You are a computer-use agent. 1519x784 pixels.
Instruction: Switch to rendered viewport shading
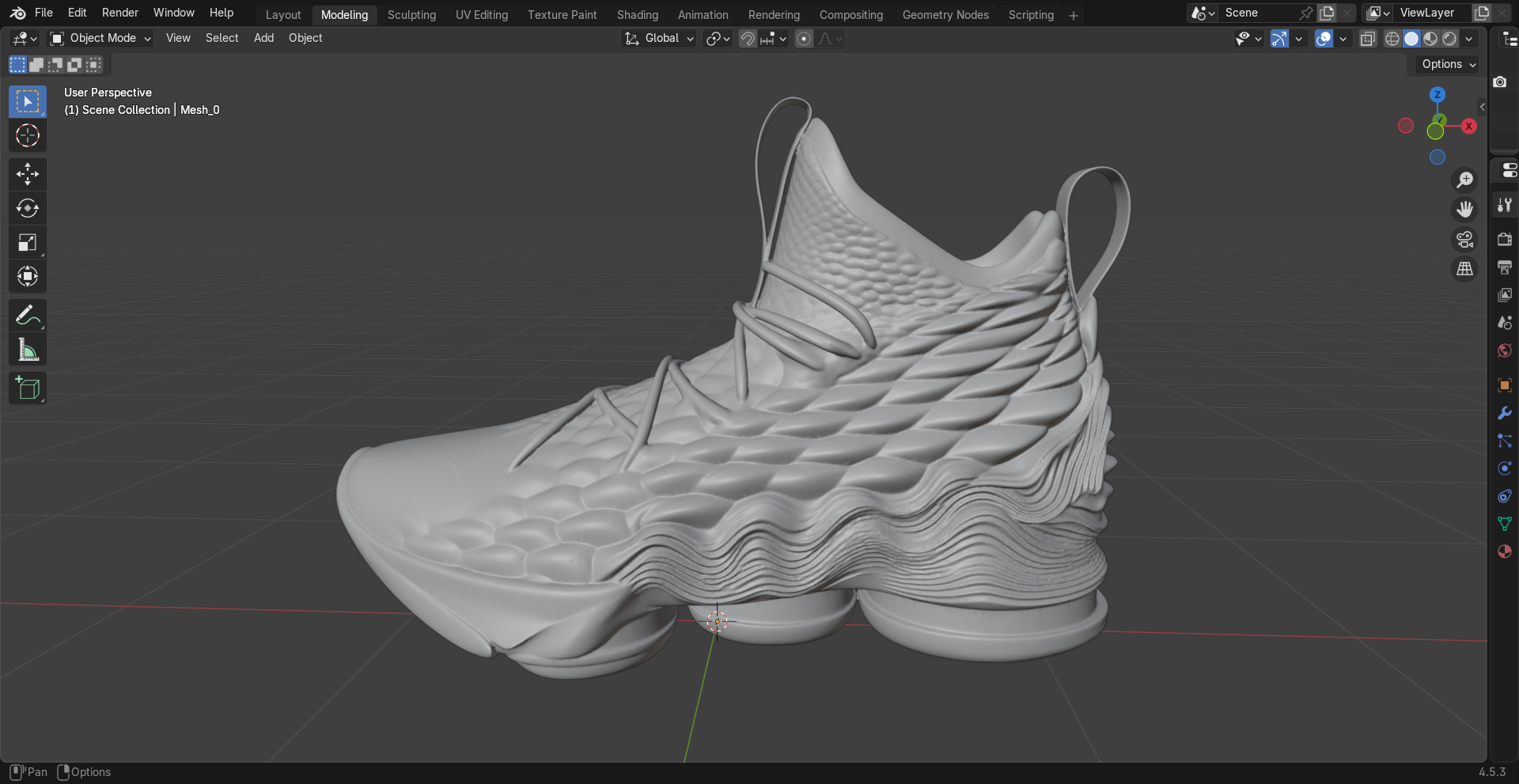1449,39
